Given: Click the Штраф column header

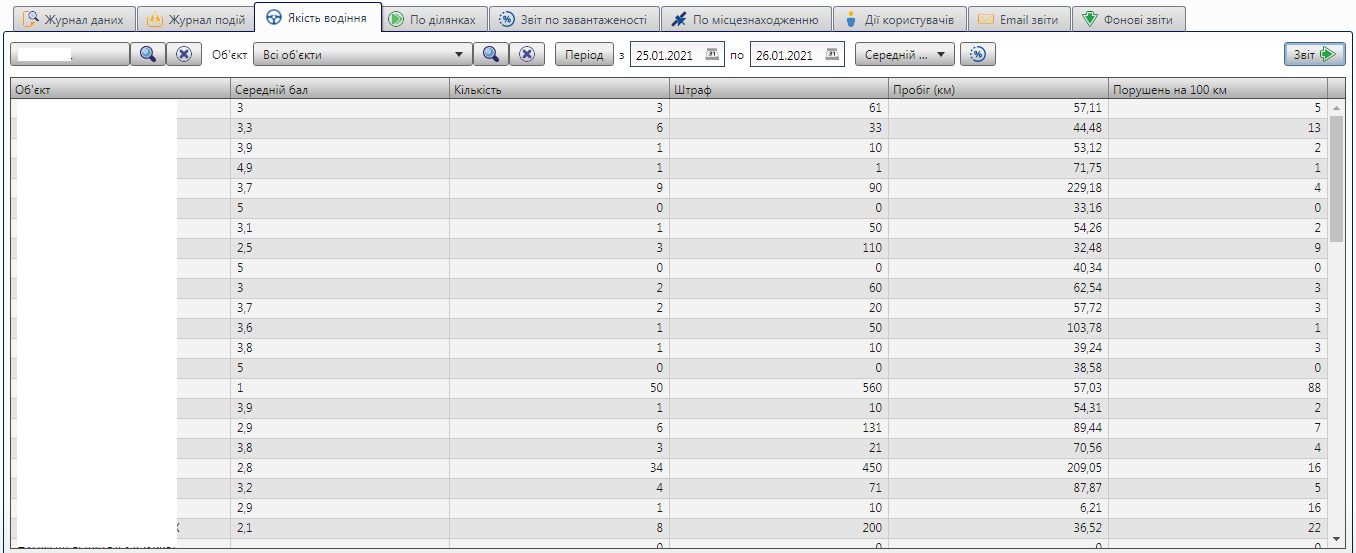Looking at the screenshot, I should [779, 90].
